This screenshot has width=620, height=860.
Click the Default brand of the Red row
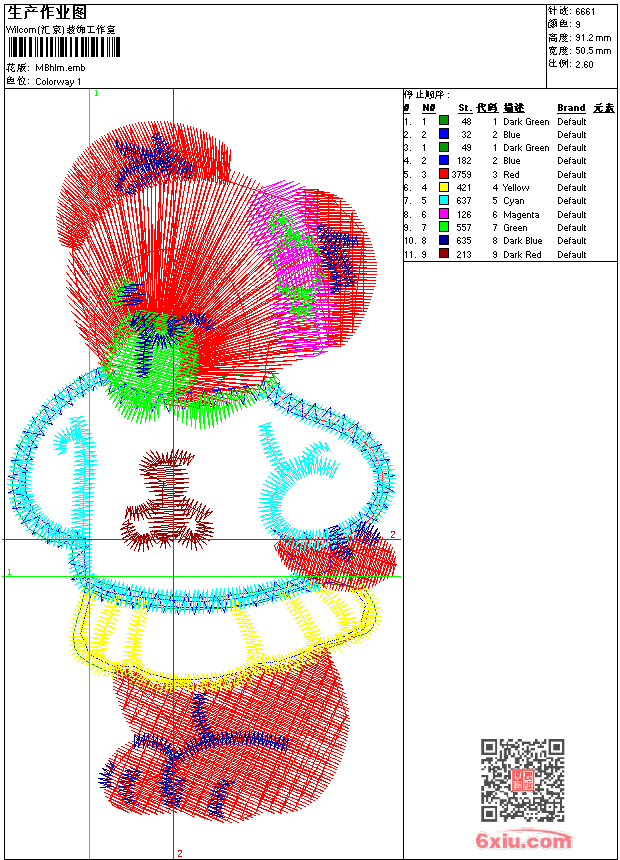tap(572, 174)
